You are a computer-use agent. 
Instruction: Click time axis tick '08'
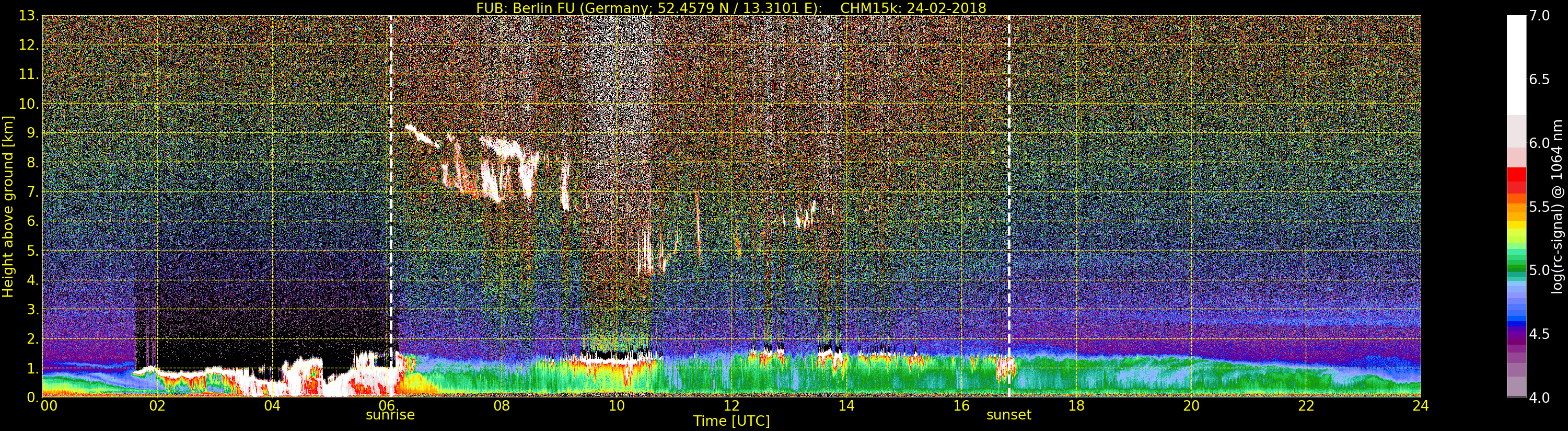coord(502,405)
